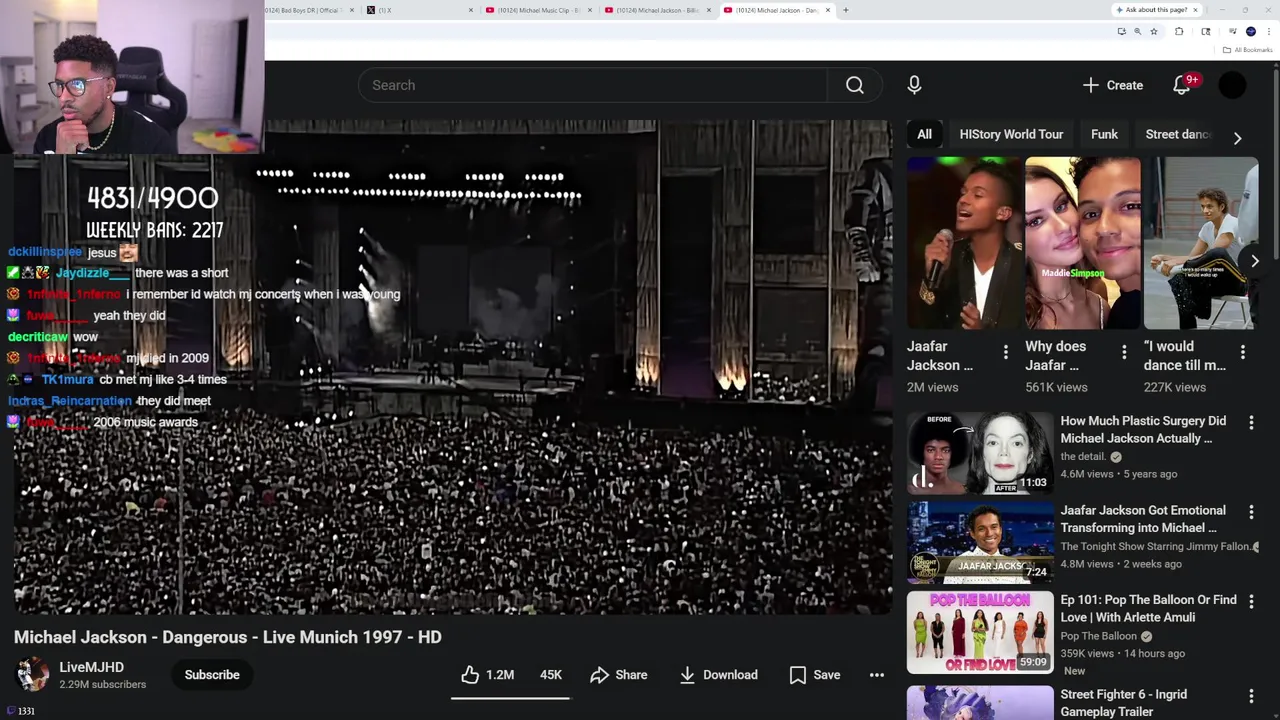Open the account avatar menu
1280x720 pixels.
coord(1233,85)
